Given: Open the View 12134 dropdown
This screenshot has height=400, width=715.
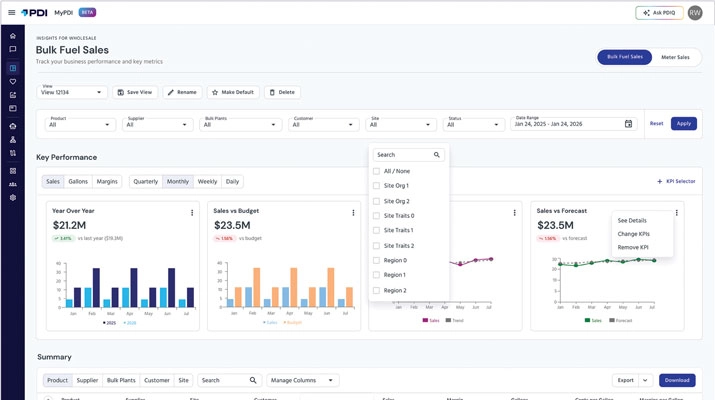Looking at the screenshot, I should tap(72, 92).
